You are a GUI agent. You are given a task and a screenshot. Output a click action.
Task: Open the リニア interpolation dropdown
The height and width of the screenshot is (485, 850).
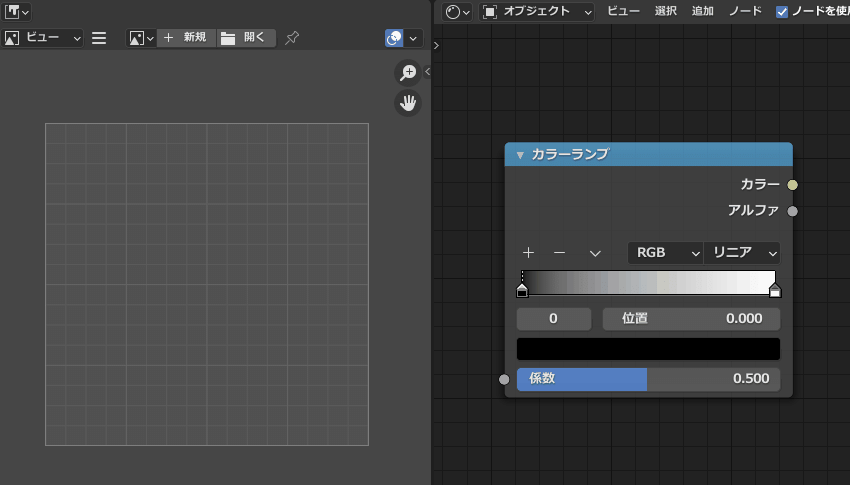click(742, 253)
